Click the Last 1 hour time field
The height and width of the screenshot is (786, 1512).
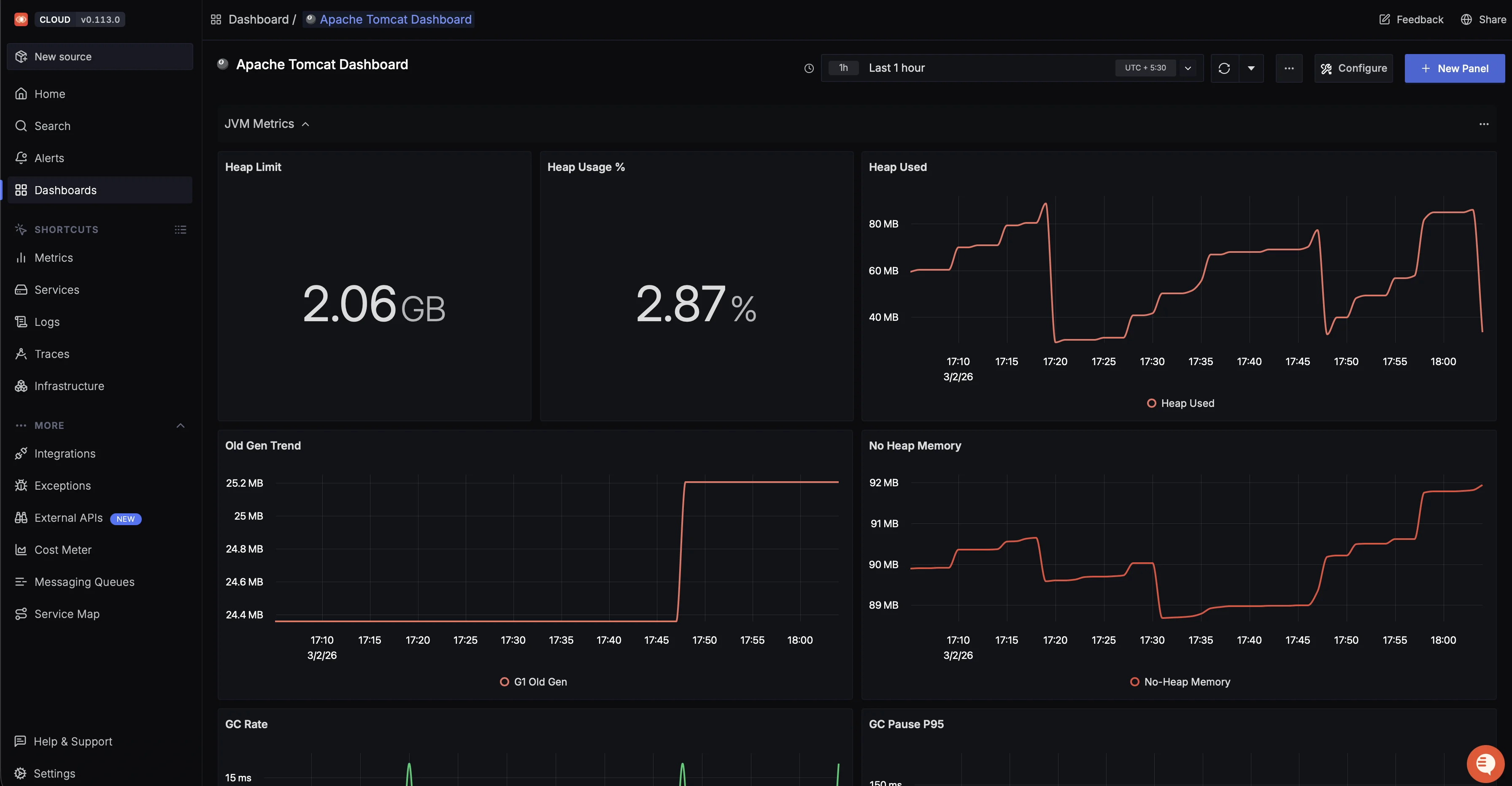point(896,68)
